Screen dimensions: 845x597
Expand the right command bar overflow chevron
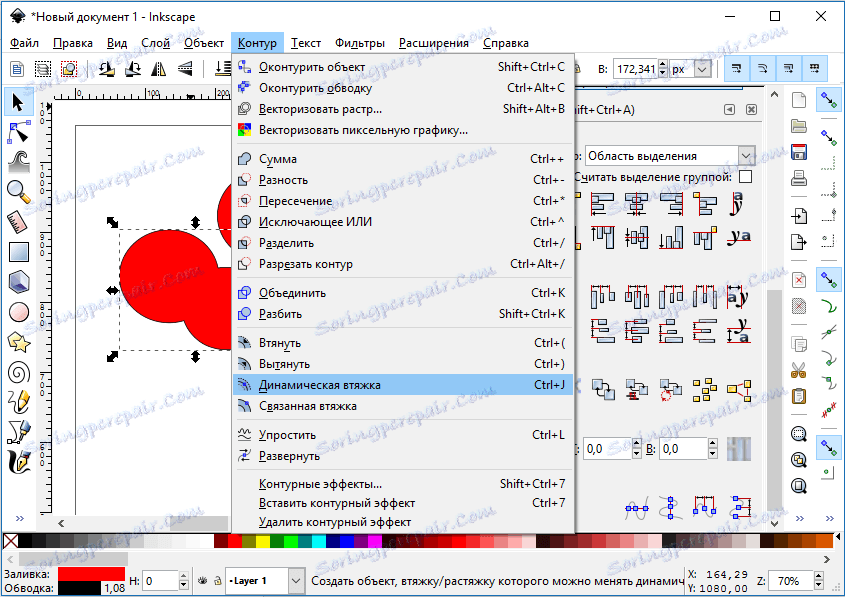coord(800,519)
